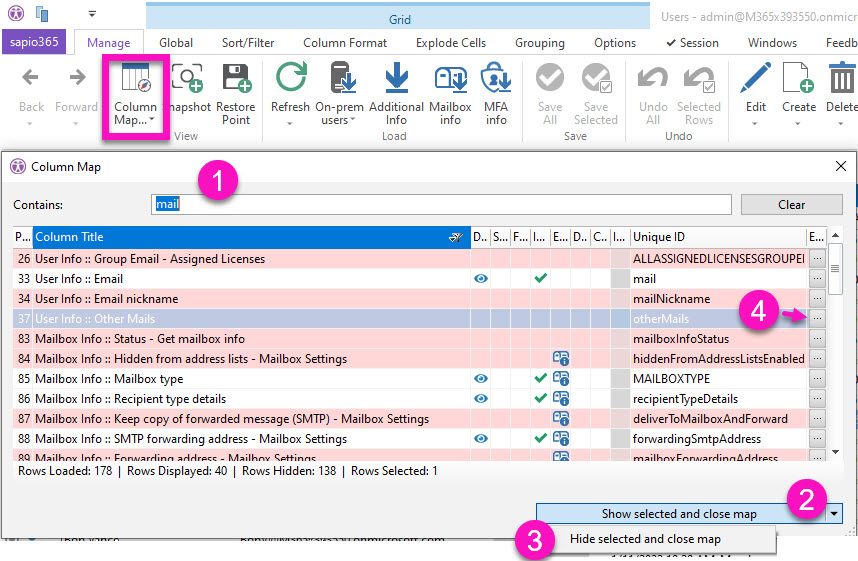Close the Column Map dialog

pos(841,166)
